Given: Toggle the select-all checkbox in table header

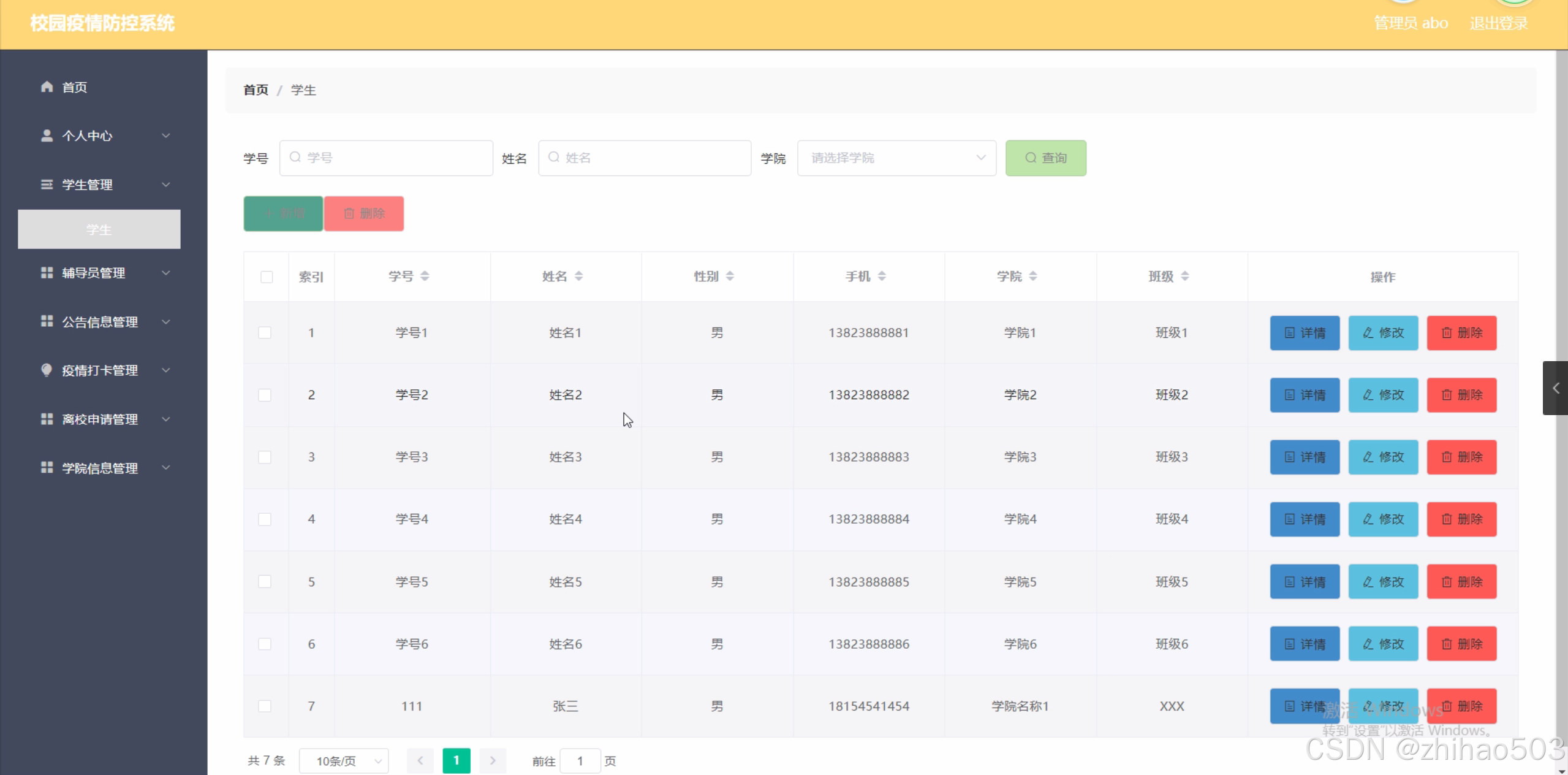Looking at the screenshot, I should pos(267,277).
